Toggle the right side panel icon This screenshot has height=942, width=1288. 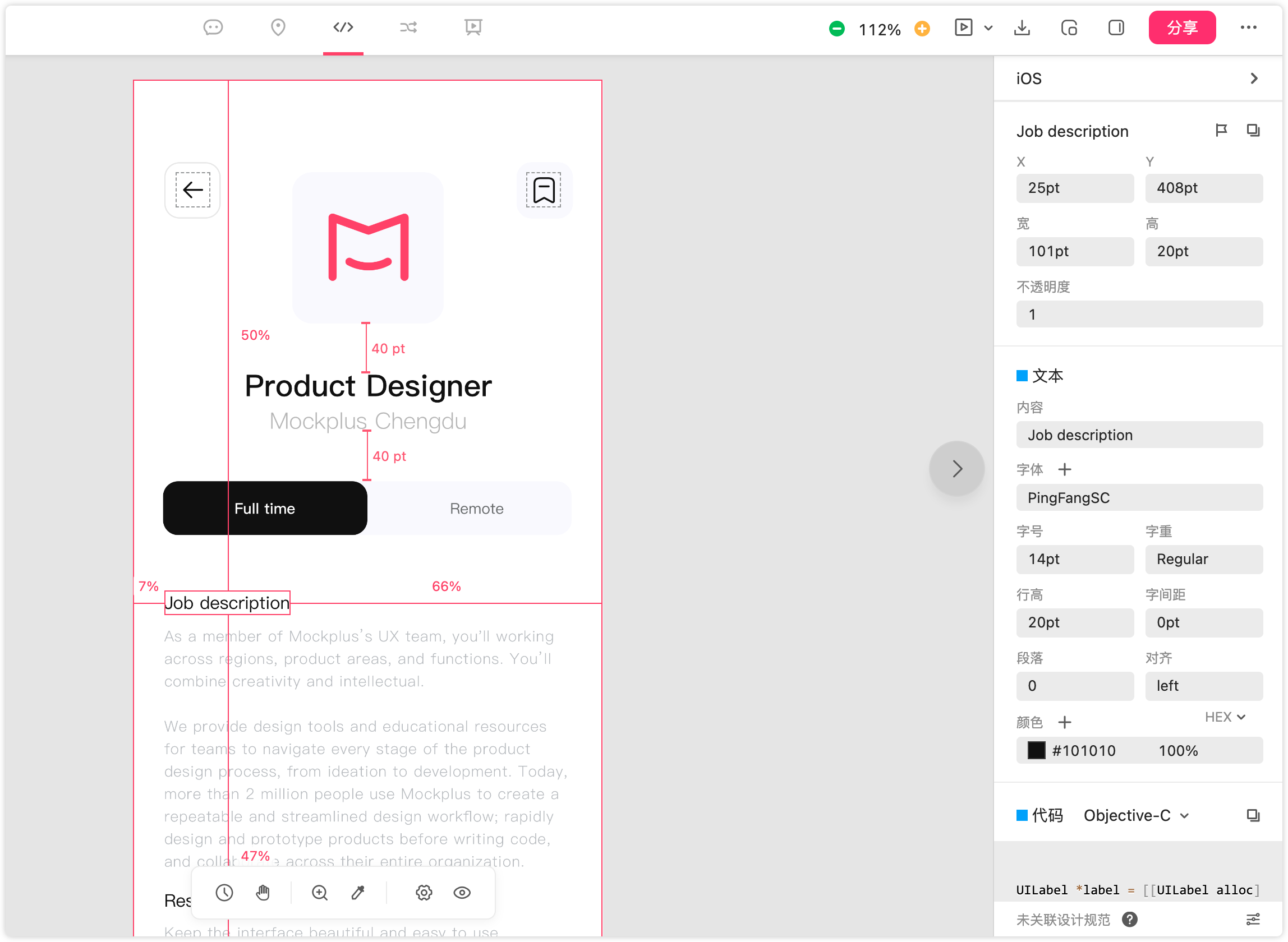tap(1116, 27)
